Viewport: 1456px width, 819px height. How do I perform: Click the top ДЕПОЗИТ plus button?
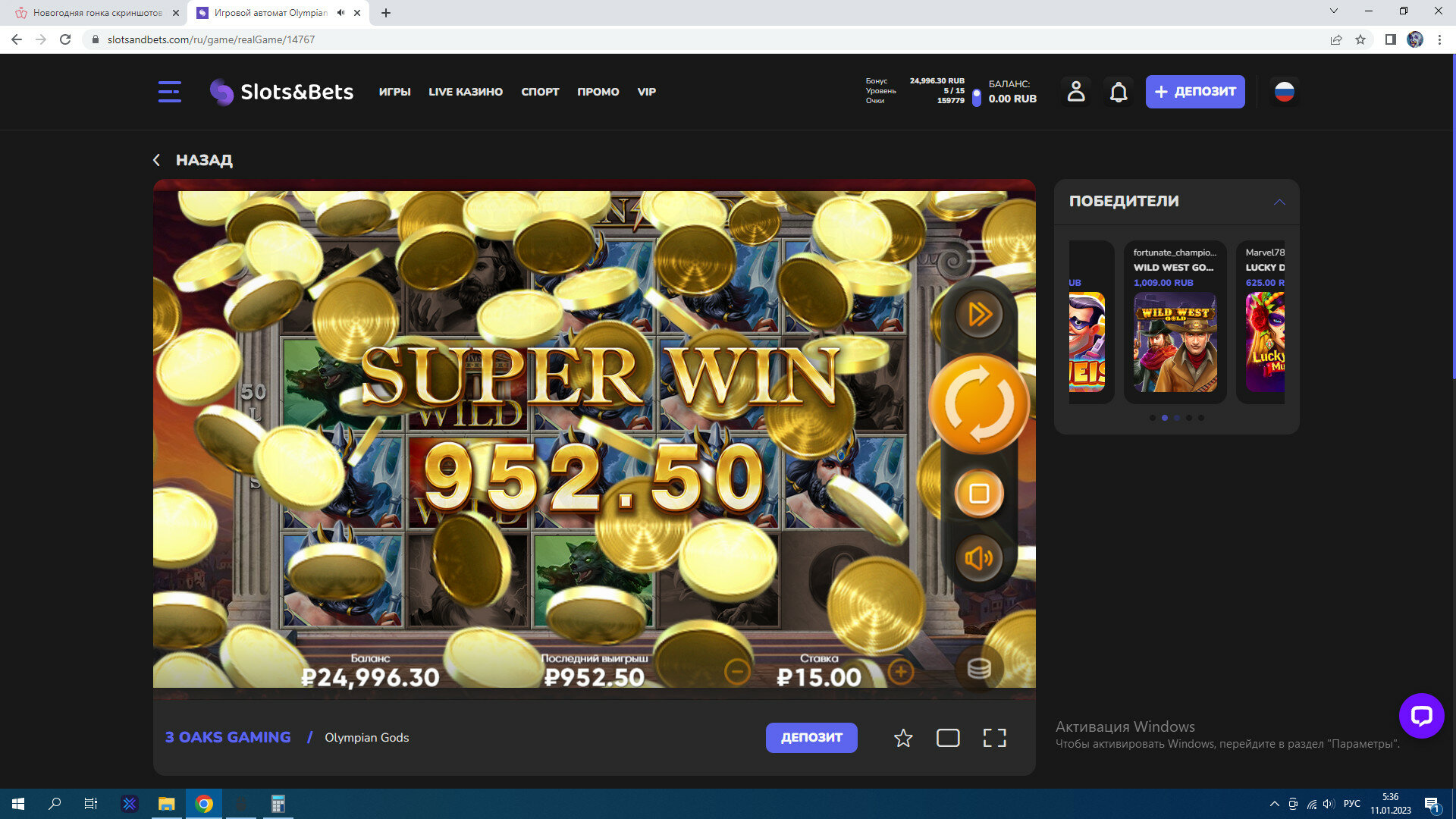point(1194,92)
